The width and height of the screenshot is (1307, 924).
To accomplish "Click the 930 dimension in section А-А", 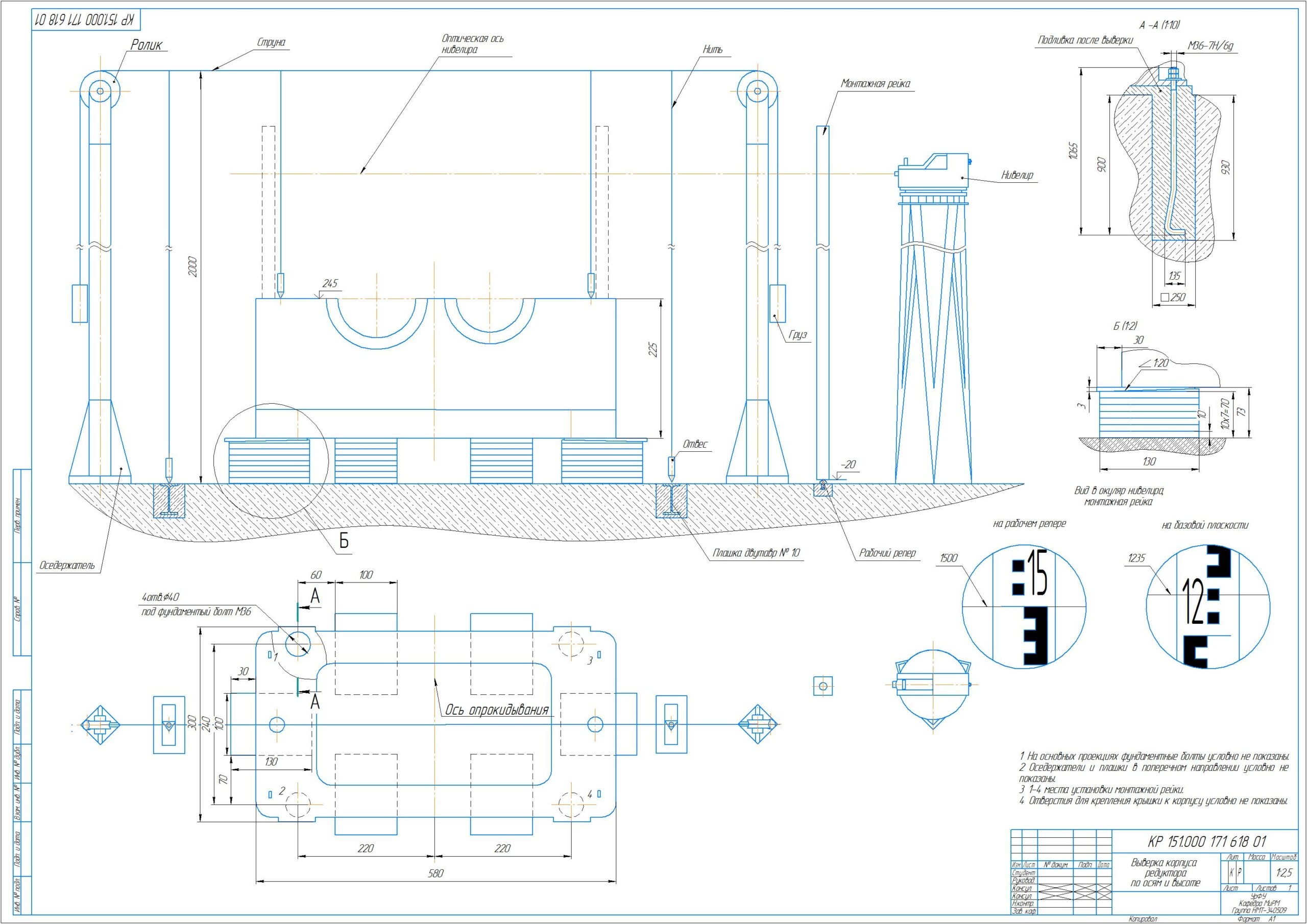I will 1226,167.
